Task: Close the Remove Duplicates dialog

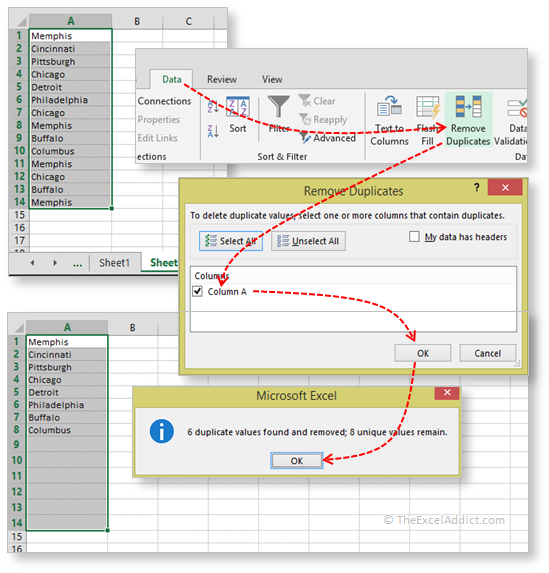Action: 505,187
